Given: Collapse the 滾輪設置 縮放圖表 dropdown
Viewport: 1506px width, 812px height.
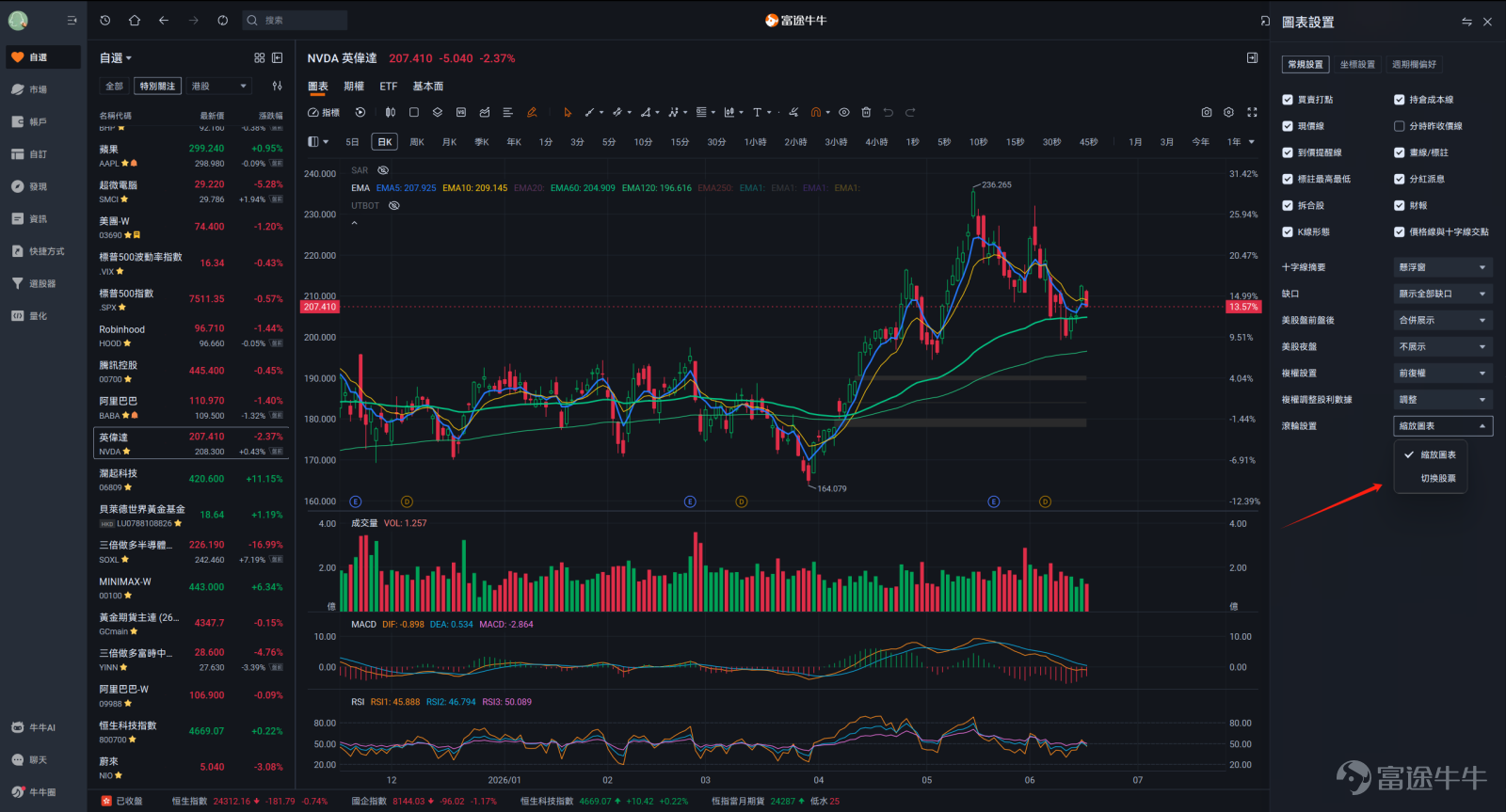Looking at the screenshot, I should click(1443, 426).
